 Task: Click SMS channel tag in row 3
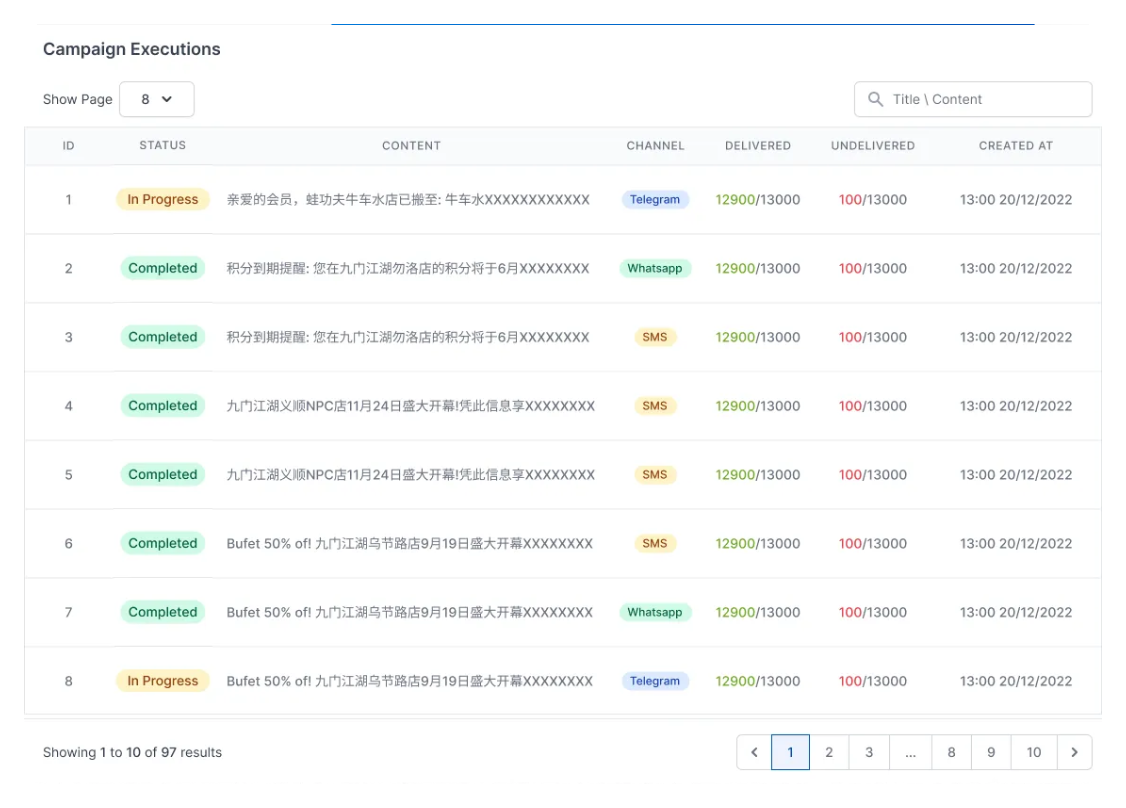tap(655, 337)
